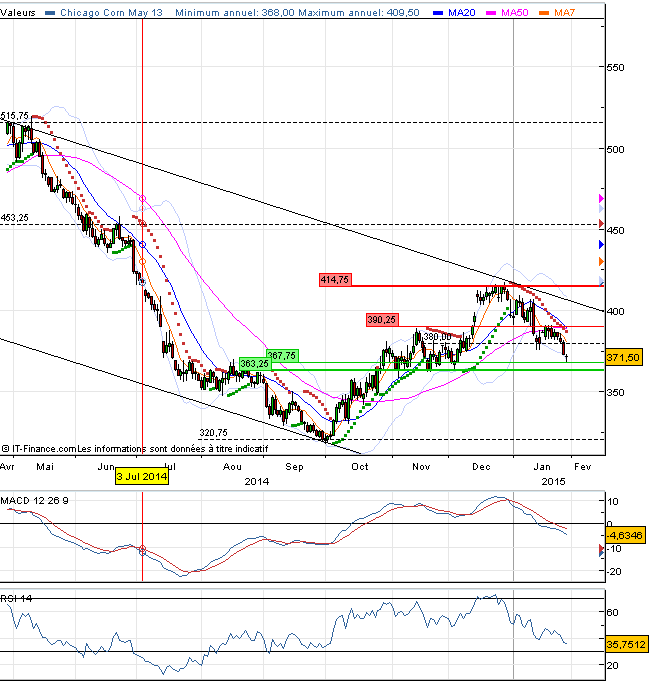Click the yellow 3 Jul 2014 date marker
The image size is (651, 681).
pyautogui.click(x=142, y=476)
